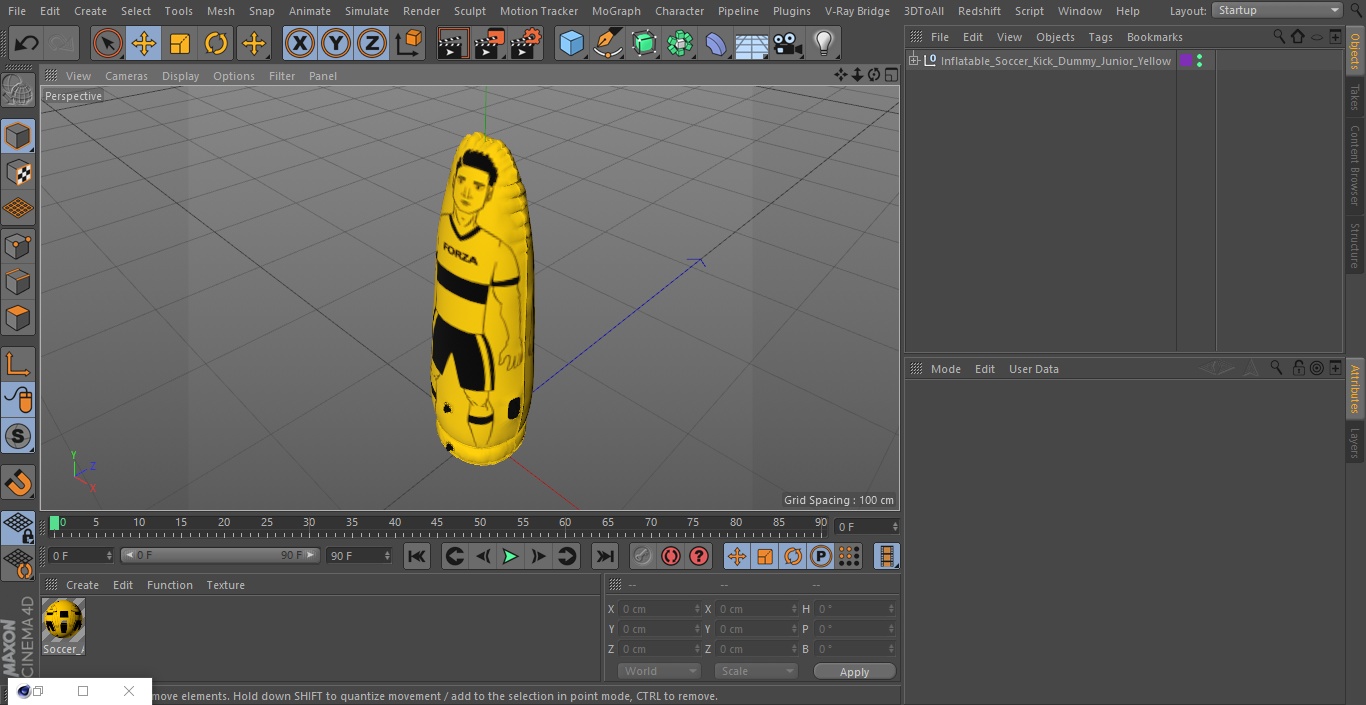Click the Record Active Objects button
The image size is (1366, 705).
tap(642, 556)
